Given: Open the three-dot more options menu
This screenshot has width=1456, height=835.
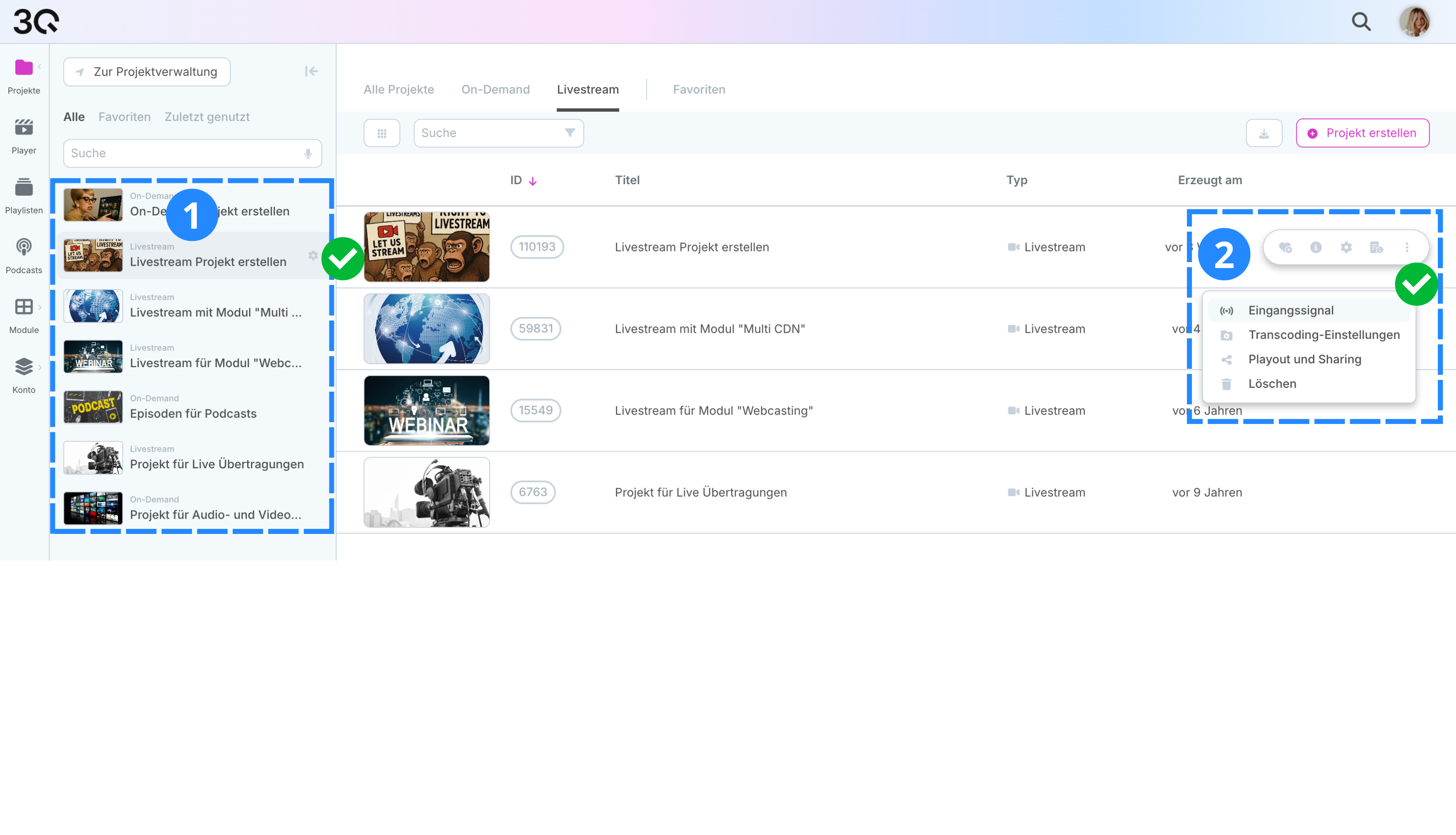Looking at the screenshot, I should tap(1407, 247).
